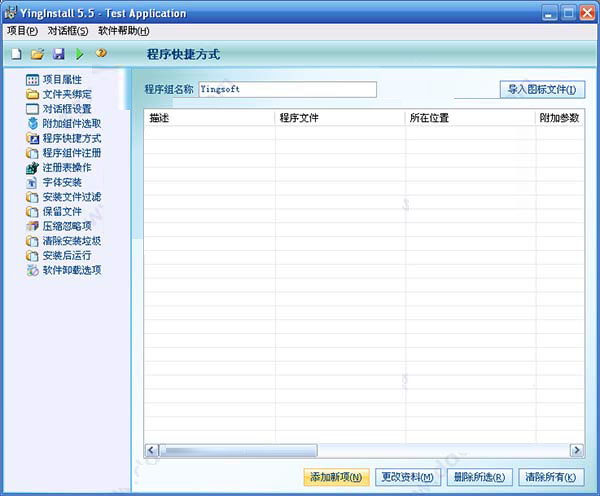600x496 pixels.
Task: Click the 所在位置 column header
Action: [x=470, y=117]
